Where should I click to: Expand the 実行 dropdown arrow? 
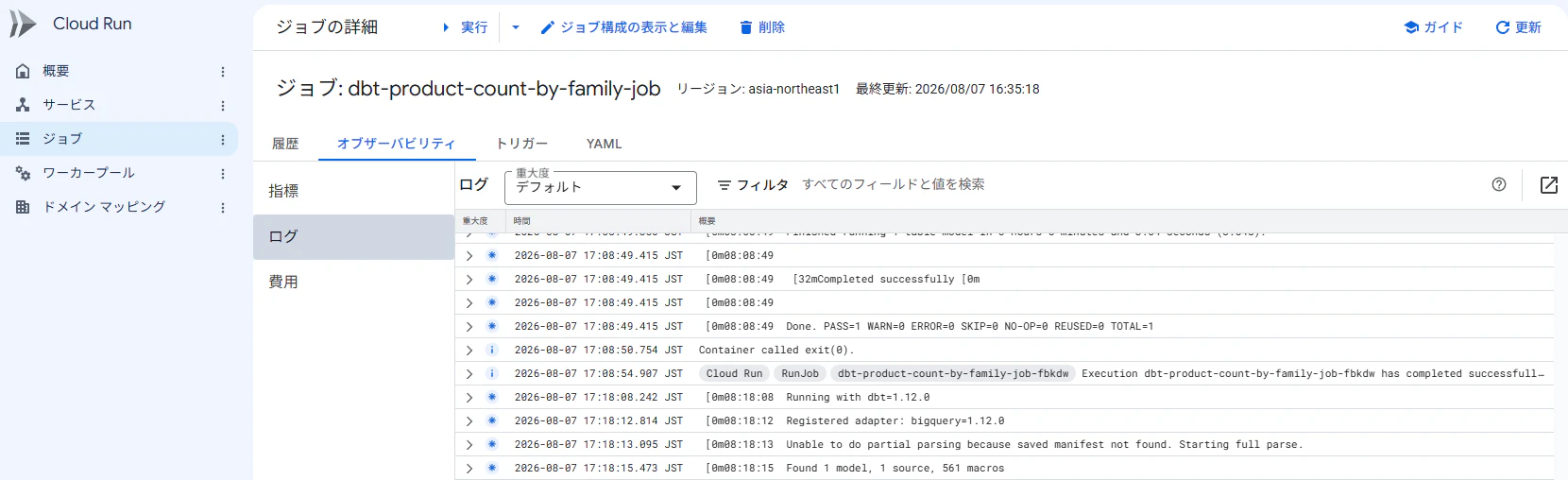pos(516,27)
